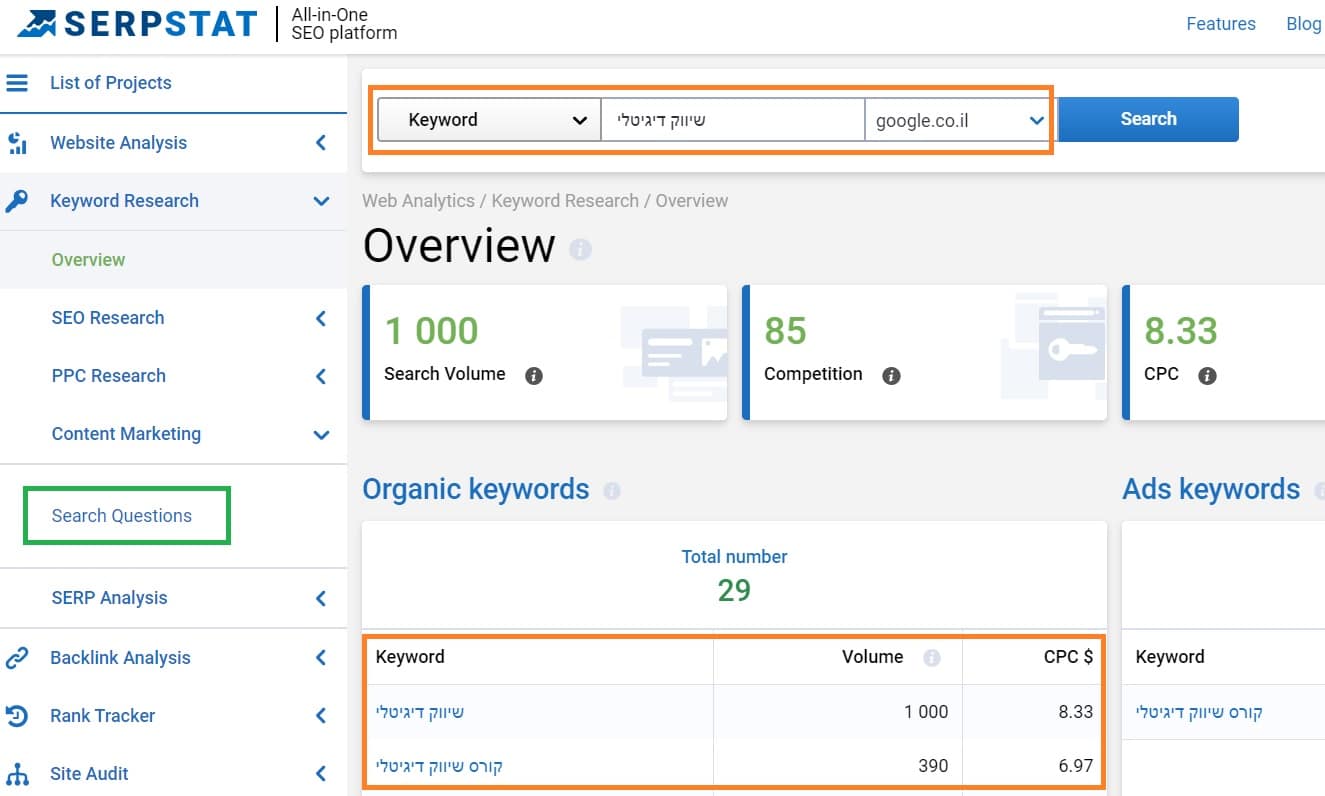Click the CPC value 6.97
The height and width of the screenshot is (796, 1325).
1076,766
